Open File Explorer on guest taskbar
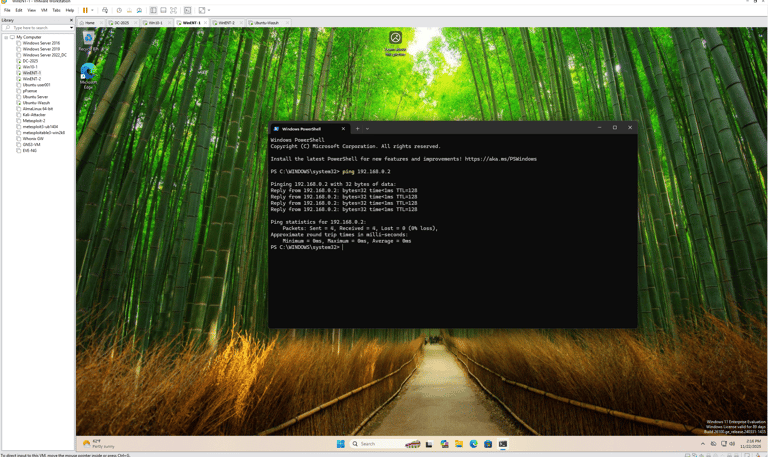 (459, 444)
